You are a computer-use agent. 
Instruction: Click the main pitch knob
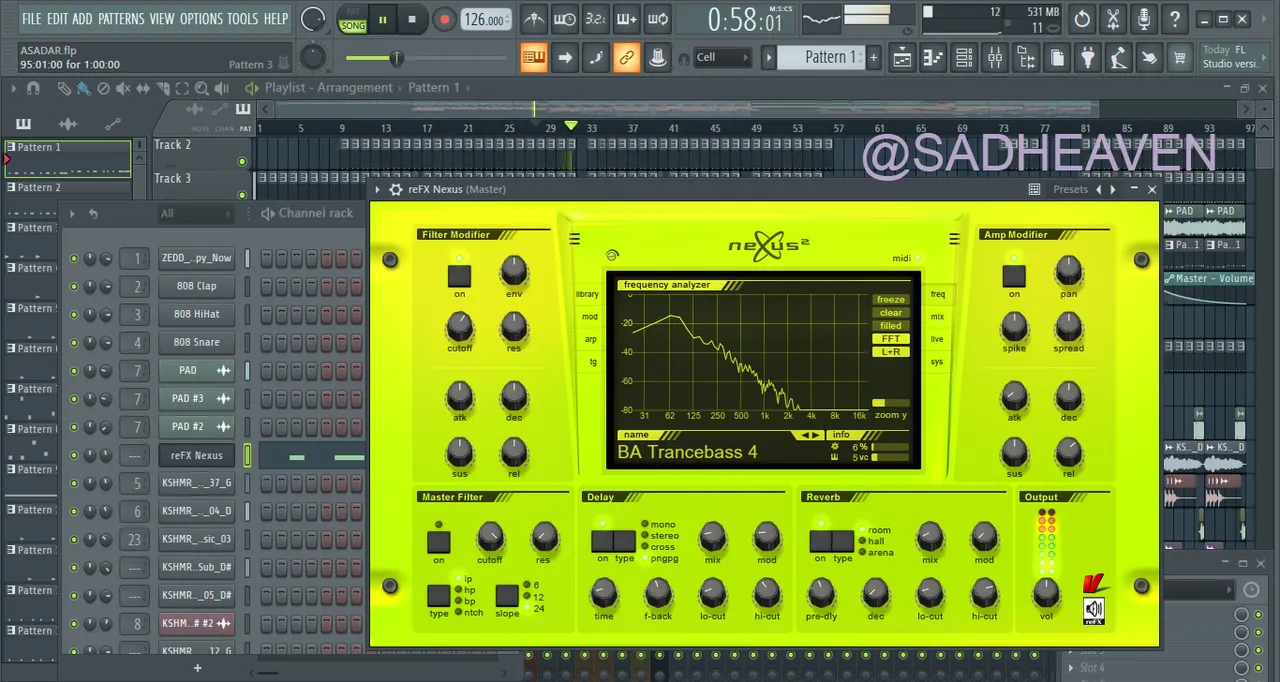coord(313,56)
